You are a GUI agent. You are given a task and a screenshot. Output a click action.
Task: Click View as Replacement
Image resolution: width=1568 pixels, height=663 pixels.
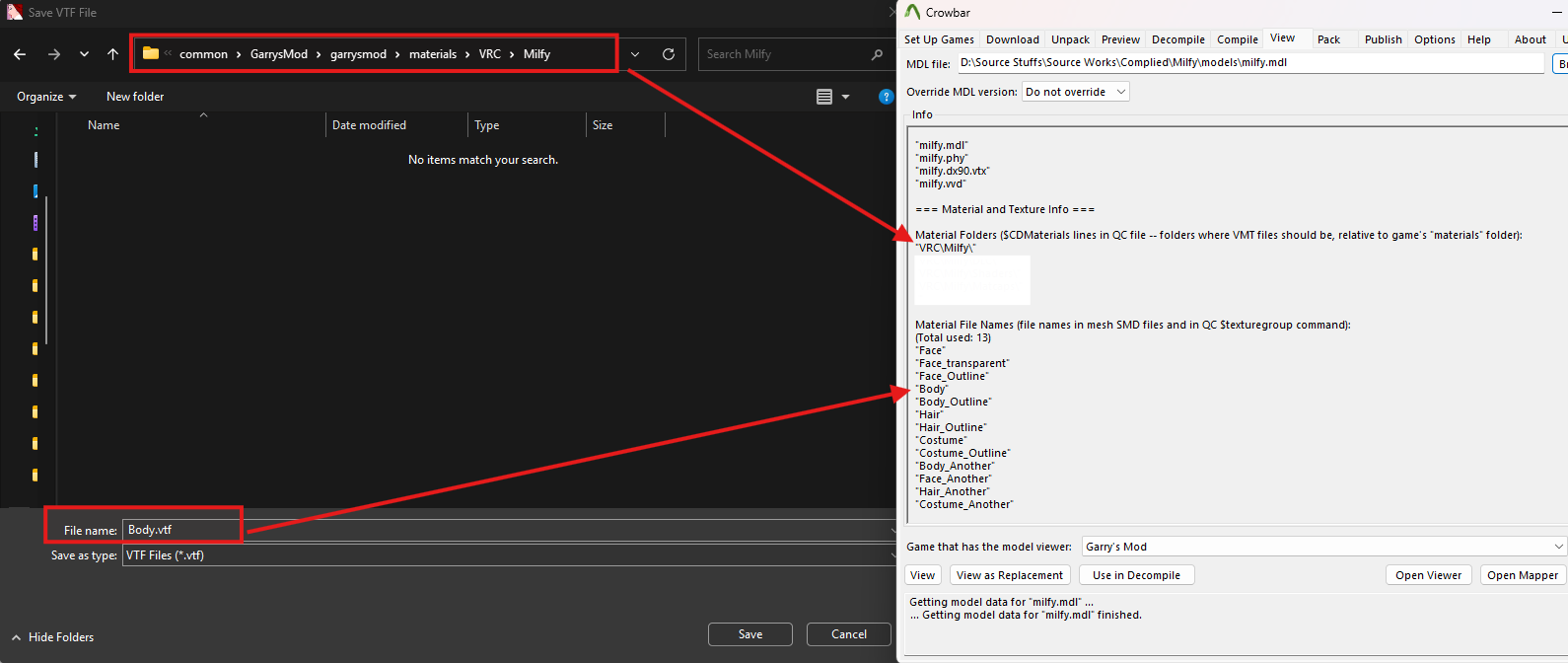[1010, 575]
